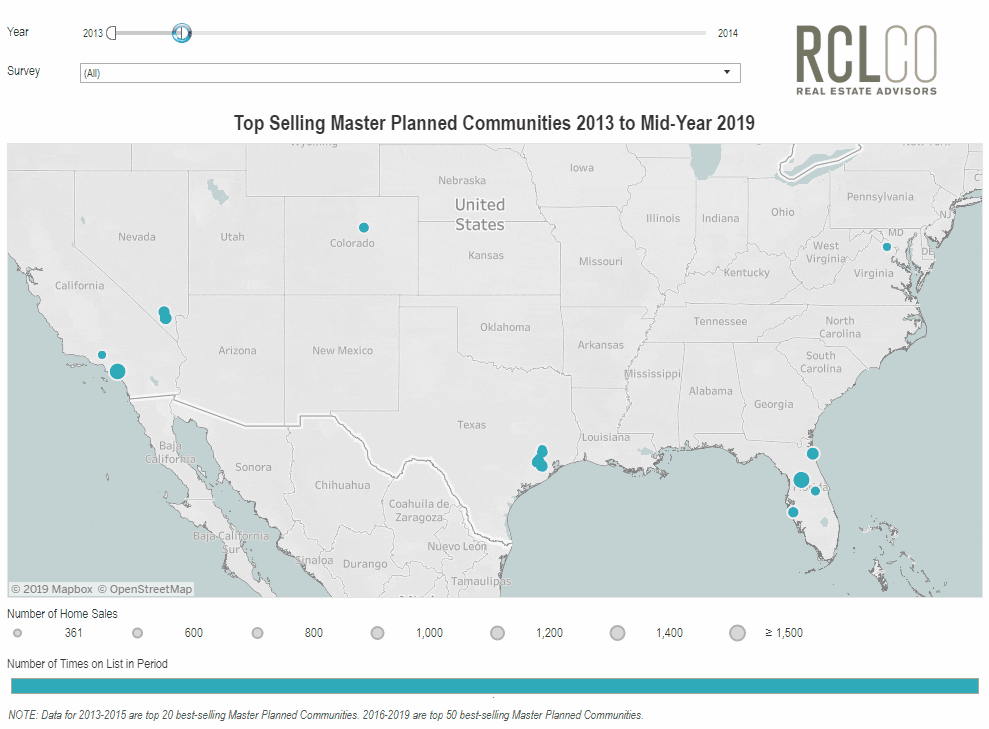Image resolution: width=989 pixels, height=729 pixels.
Task: Open the © 2019 Mapbox attribution link
Action: [x=52, y=589]
